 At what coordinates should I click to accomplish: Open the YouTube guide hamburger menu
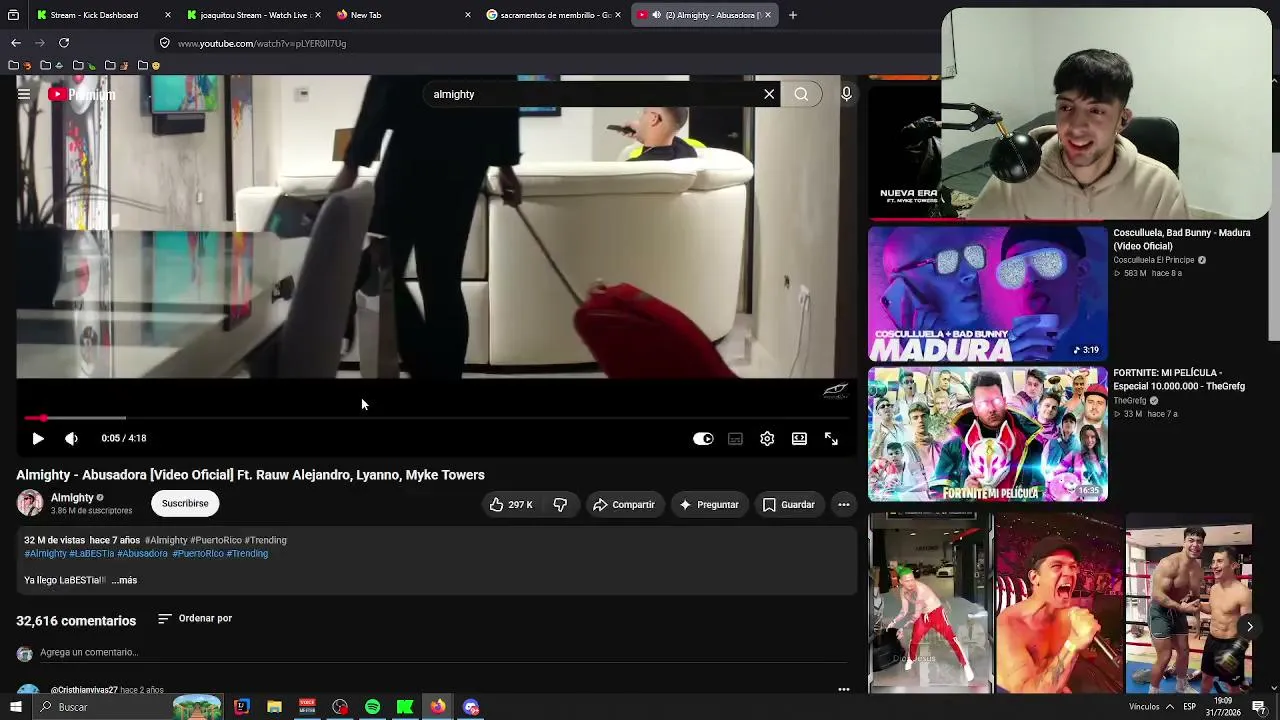click(23, 94)
